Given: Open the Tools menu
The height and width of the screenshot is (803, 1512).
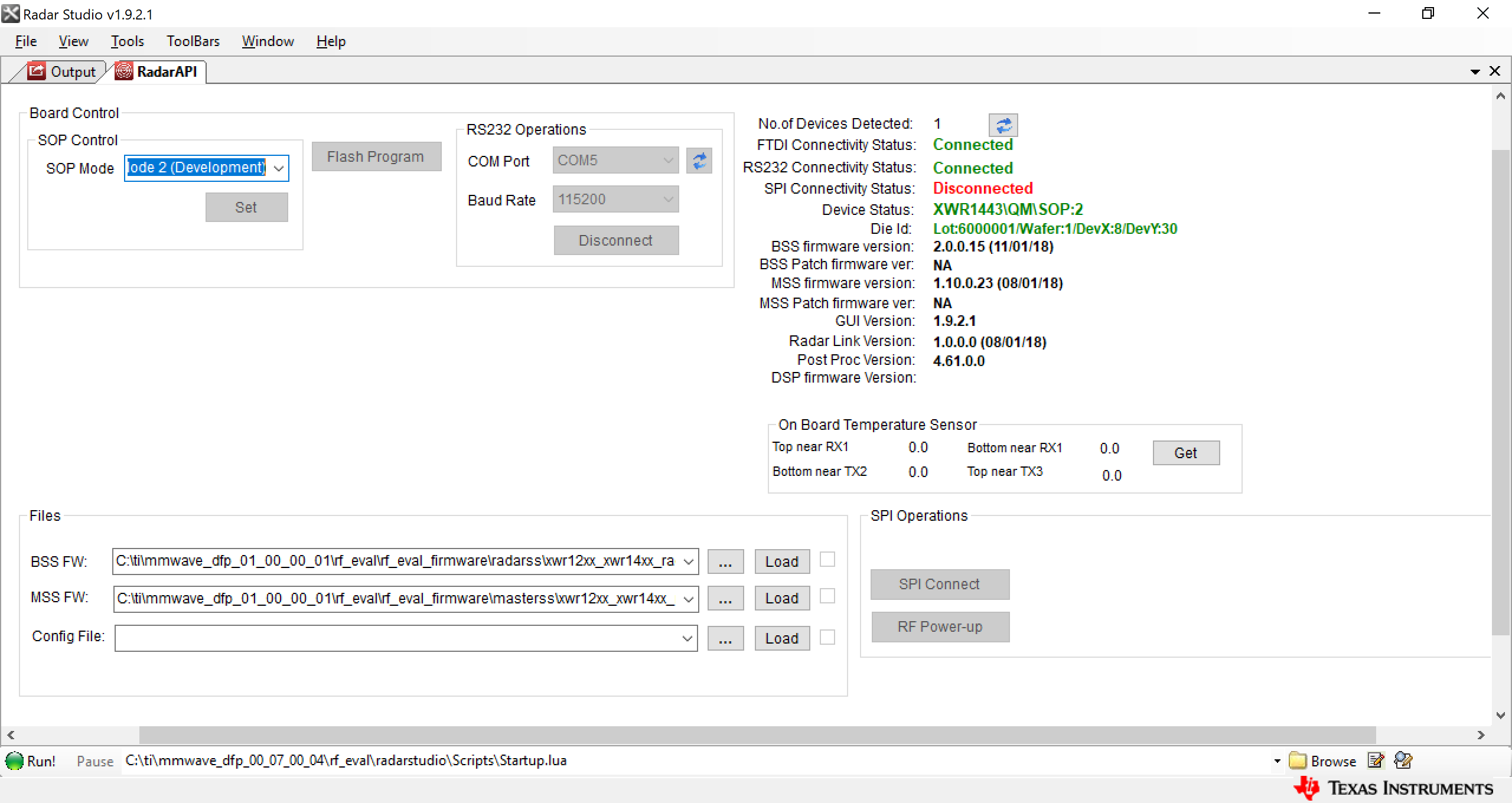Looking at the screenshot, I should coord(128,41).
